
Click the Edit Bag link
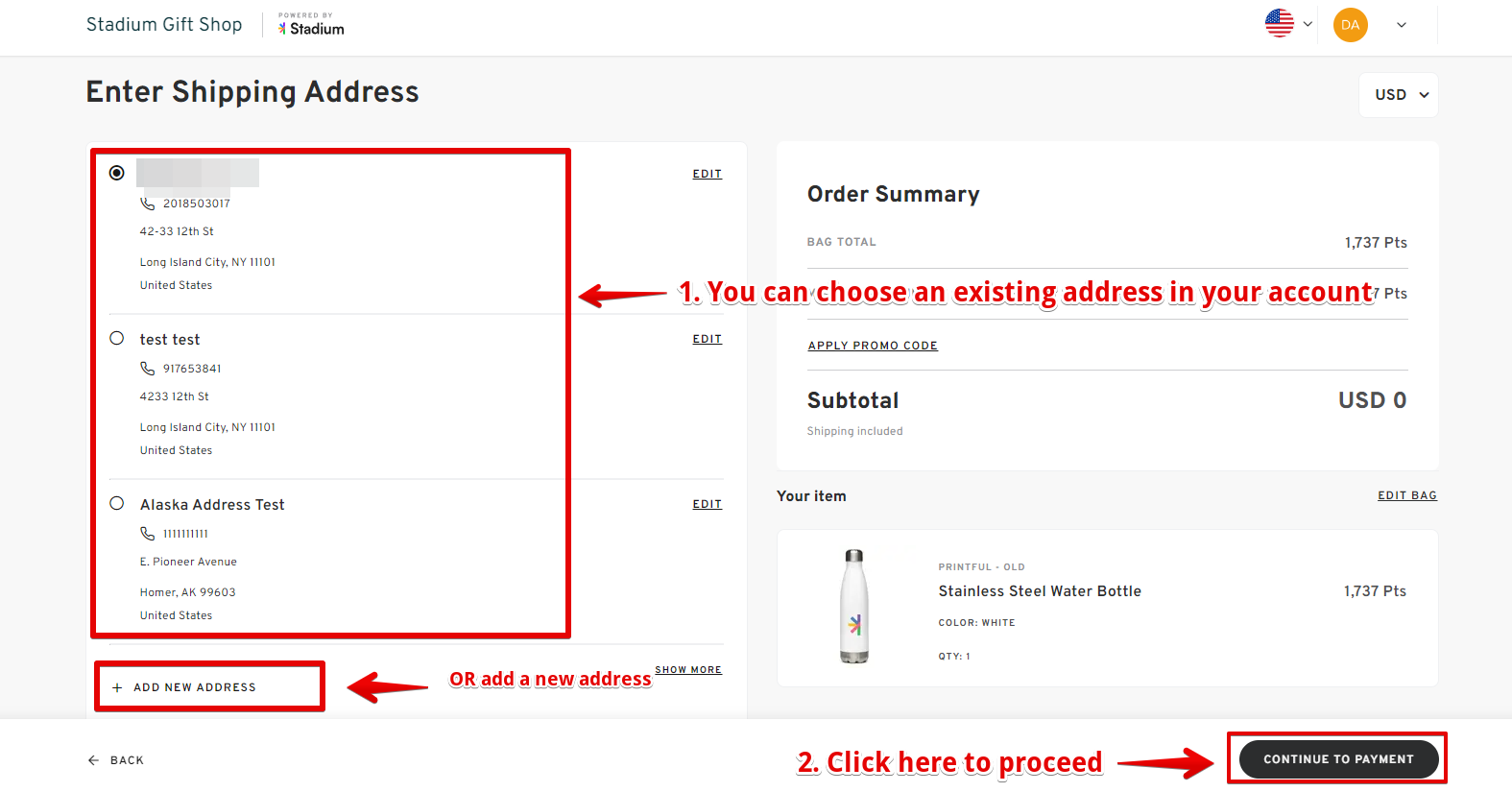[1407, 495]
